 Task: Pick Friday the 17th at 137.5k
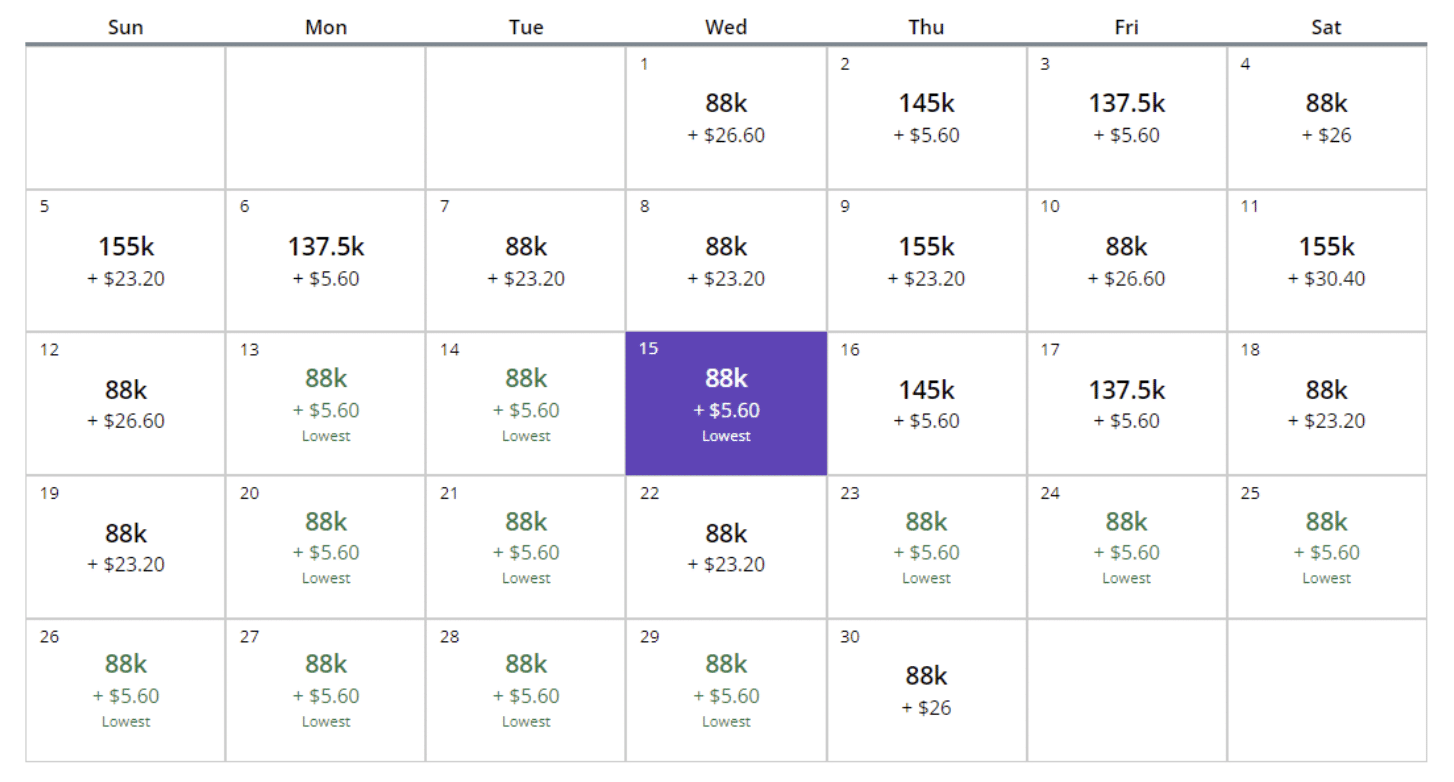click(x=1126, y=403)
